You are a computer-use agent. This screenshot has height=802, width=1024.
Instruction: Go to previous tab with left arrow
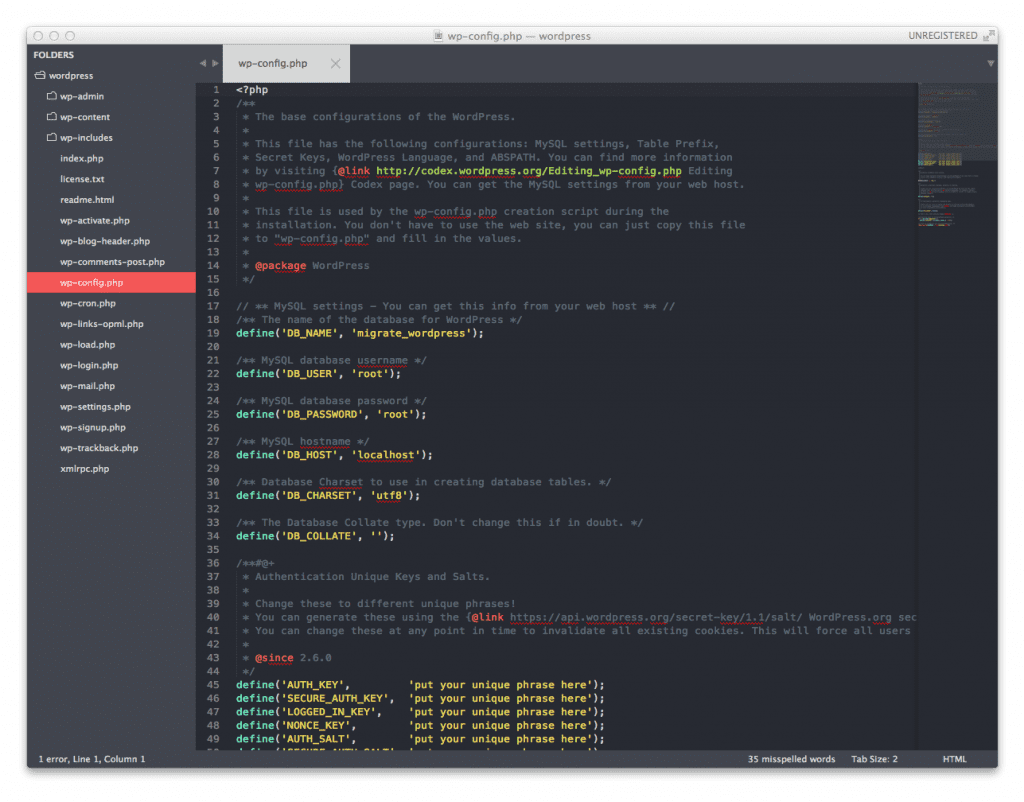point(202,63)
